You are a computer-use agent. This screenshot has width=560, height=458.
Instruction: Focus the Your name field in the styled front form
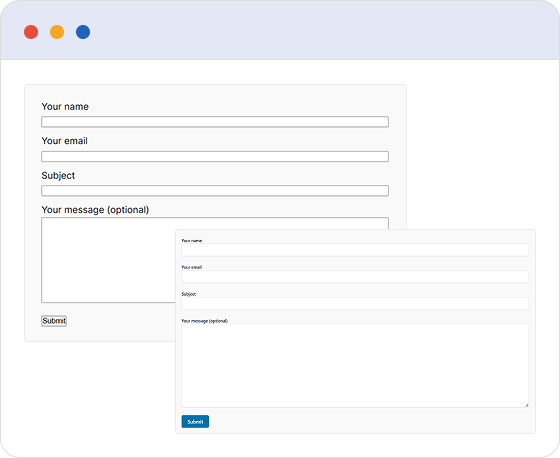(x=355, y=250)
